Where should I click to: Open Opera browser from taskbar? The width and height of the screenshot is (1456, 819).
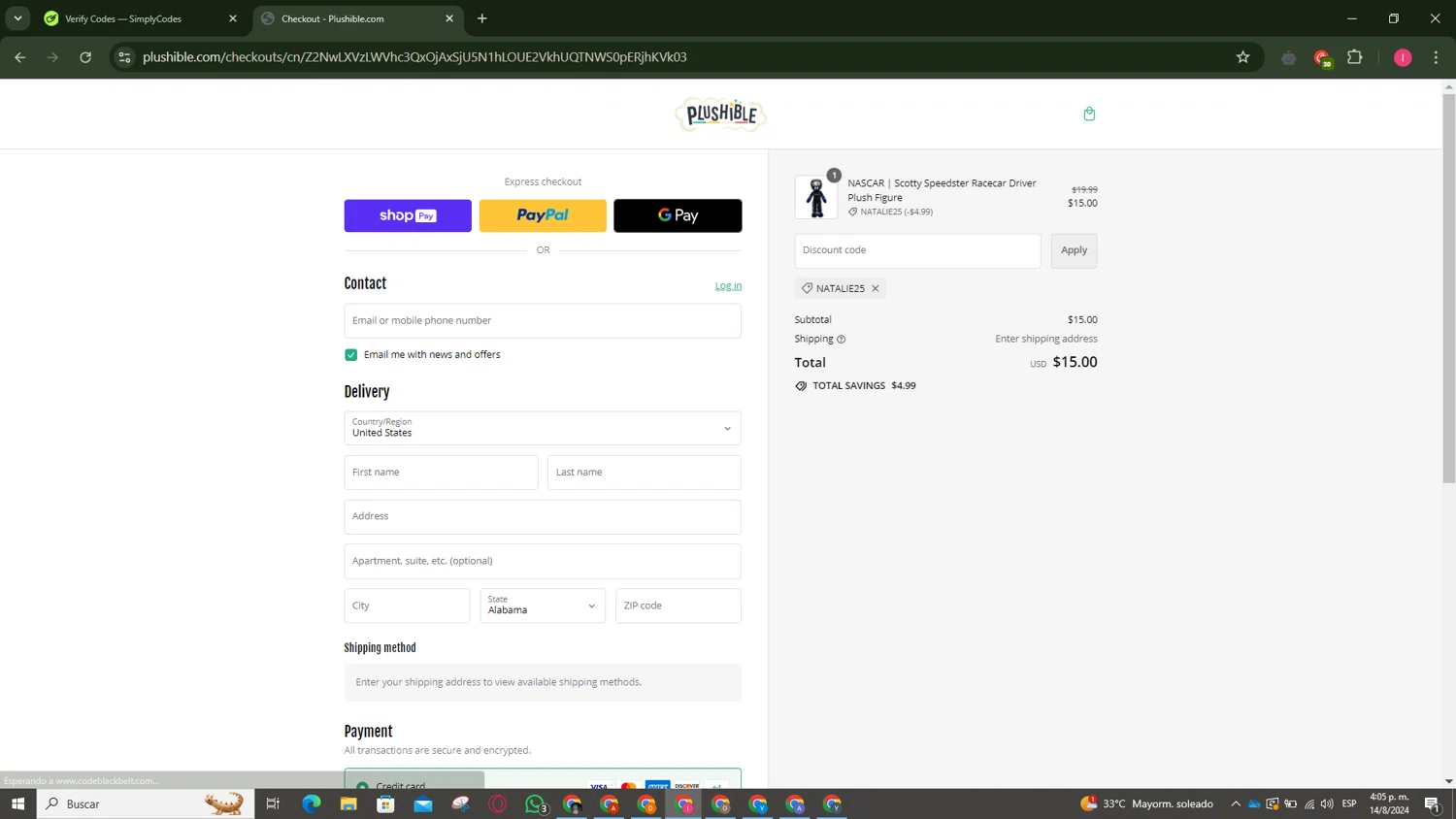(x=498, y=803)
